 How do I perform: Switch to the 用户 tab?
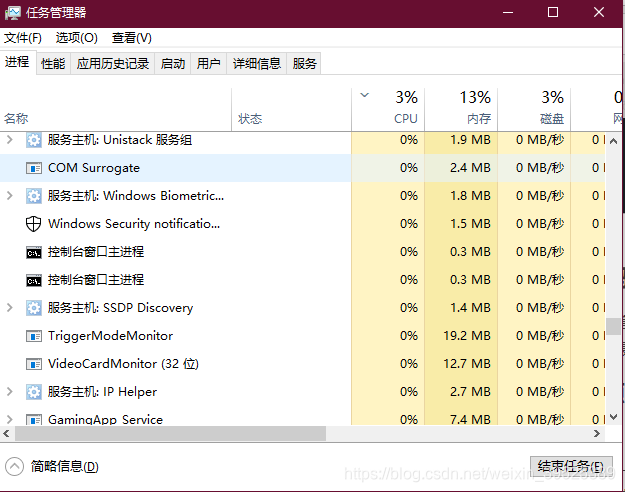click(208, 63)
